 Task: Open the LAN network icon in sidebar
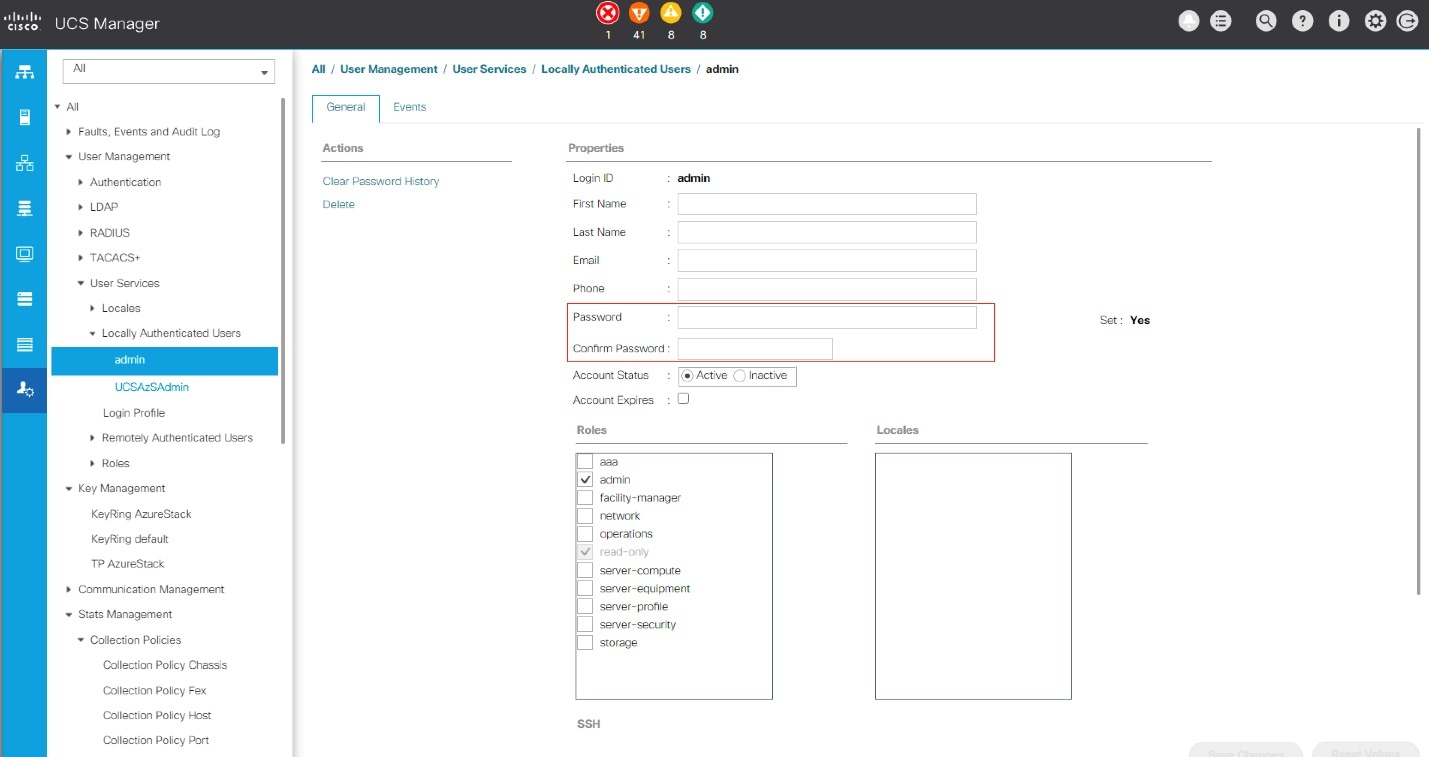pyautogui.click(x=25, y=163)
